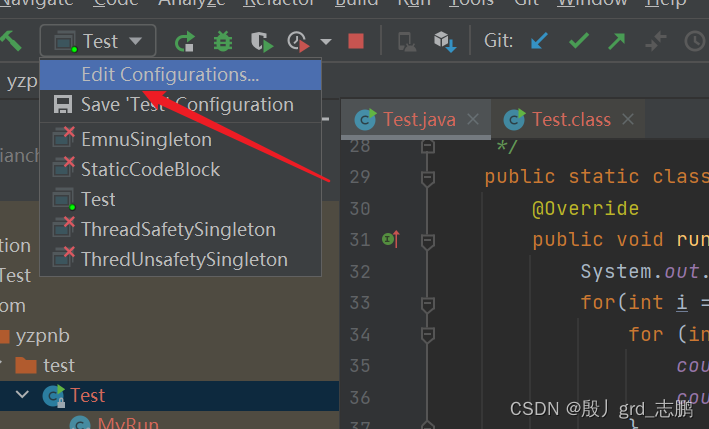Choose StaticCodeBlock run configuration
This screenshot has height=429, width=709.
pos(180,170)
